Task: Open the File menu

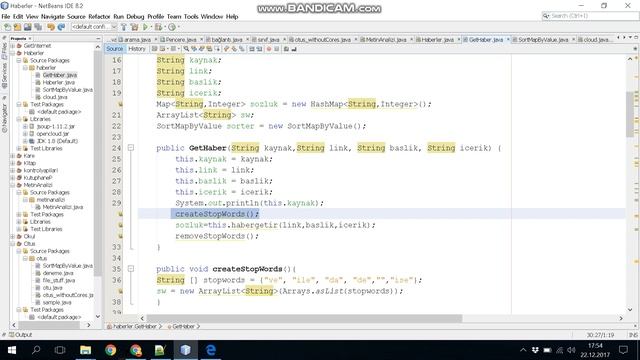Action: click(6, 17)
